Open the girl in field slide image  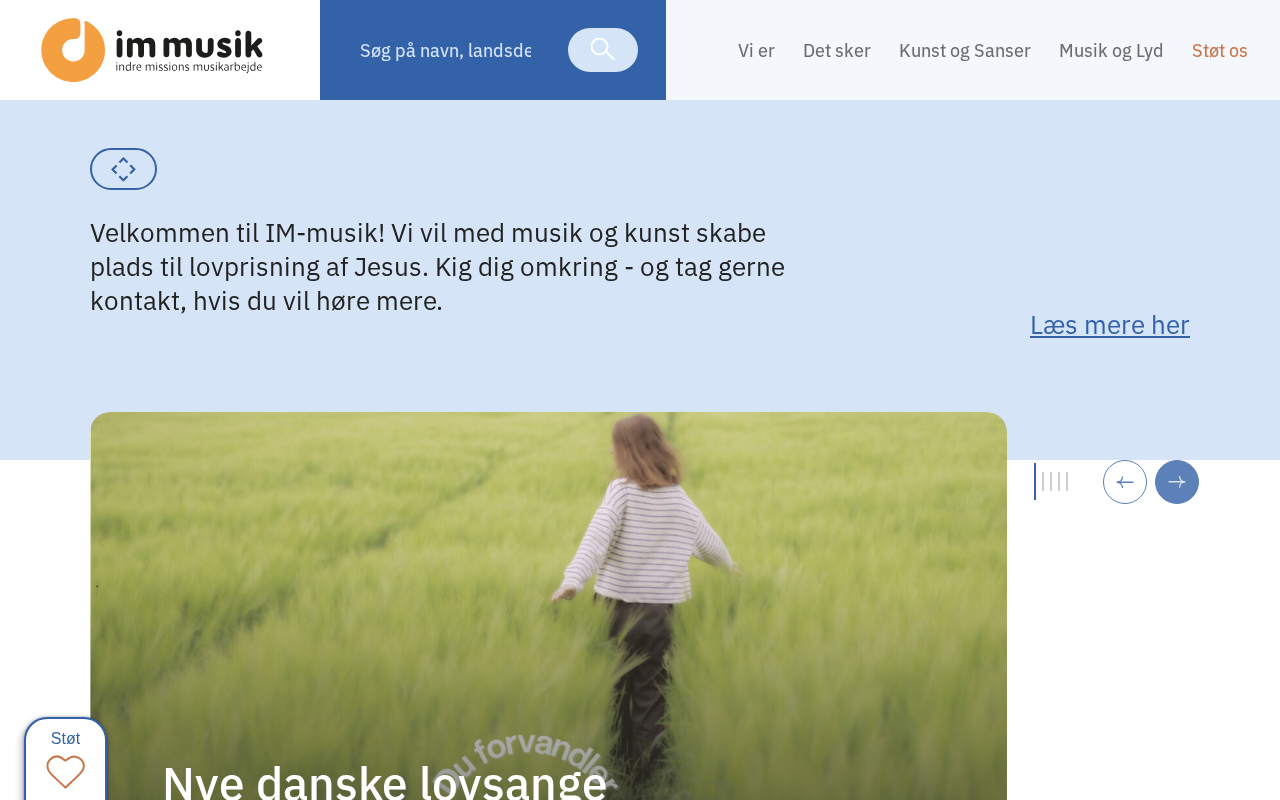548,606
